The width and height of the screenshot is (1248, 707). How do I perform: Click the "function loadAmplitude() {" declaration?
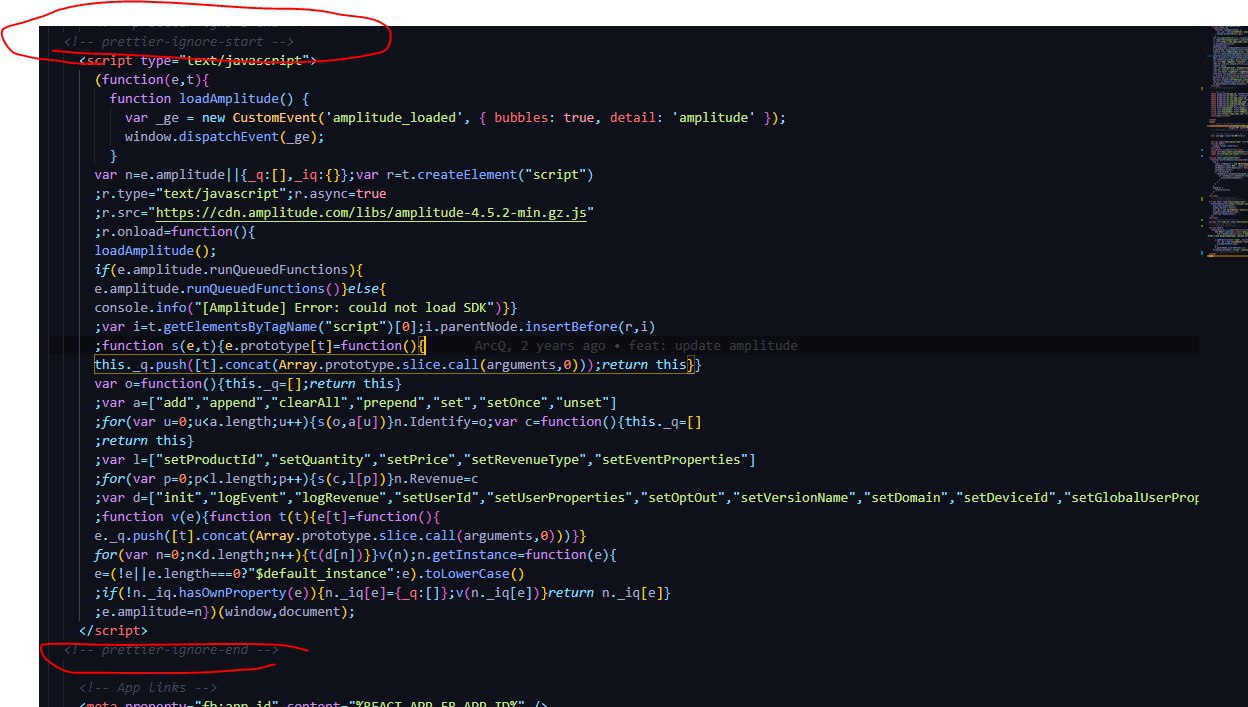210,99
